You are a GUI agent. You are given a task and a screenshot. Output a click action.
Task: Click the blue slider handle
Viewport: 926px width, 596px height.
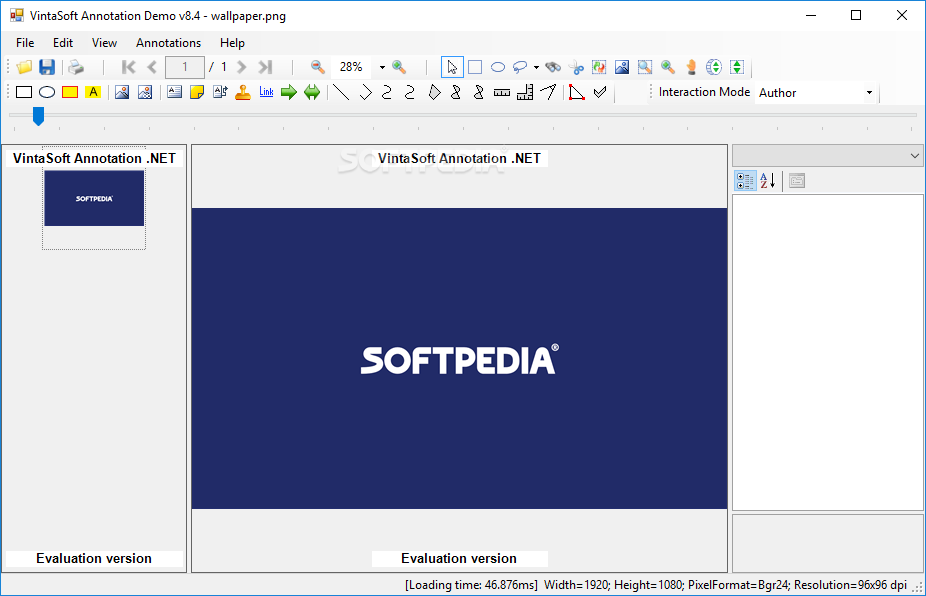[x=38, y=116]
